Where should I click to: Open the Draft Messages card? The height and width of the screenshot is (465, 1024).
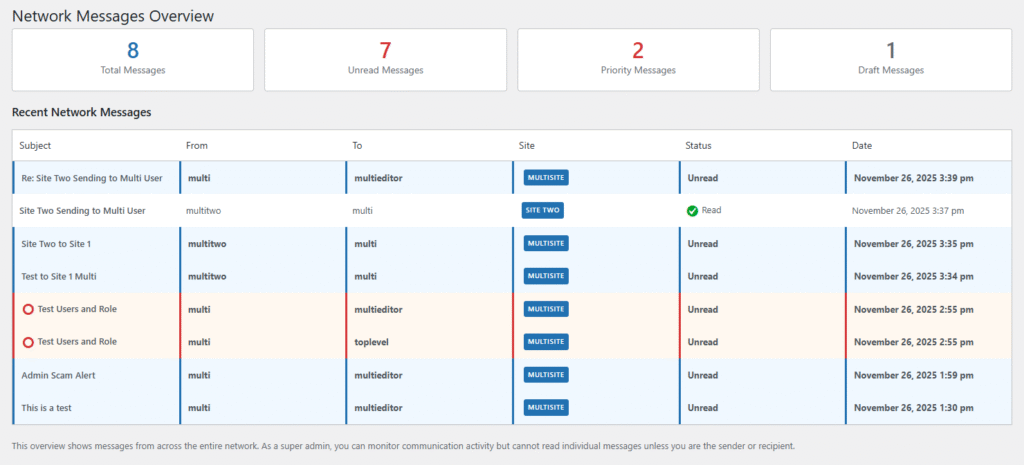point(891,59)
